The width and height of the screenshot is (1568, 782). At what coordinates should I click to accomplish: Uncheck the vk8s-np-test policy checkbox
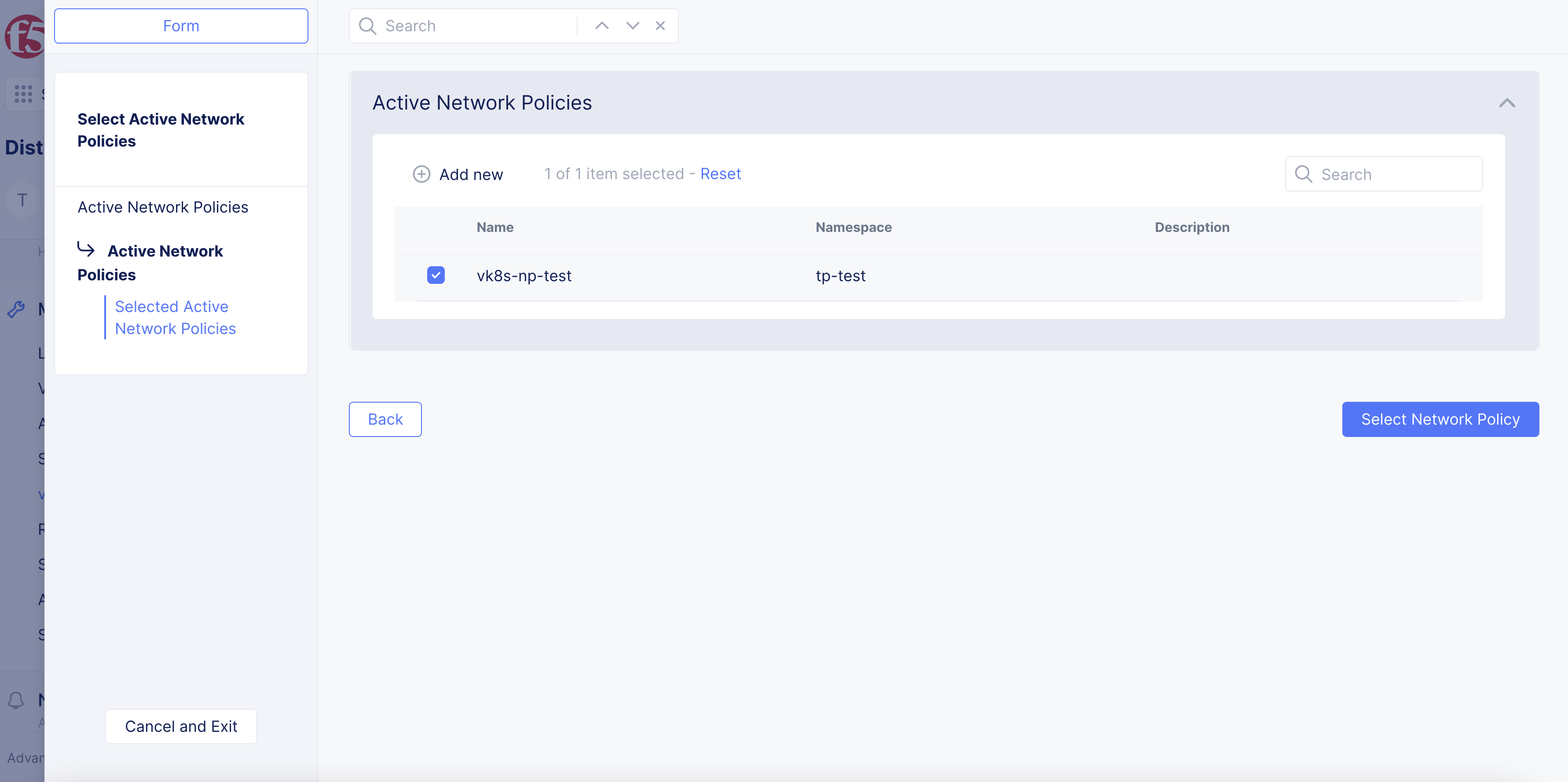pos(436,275)
